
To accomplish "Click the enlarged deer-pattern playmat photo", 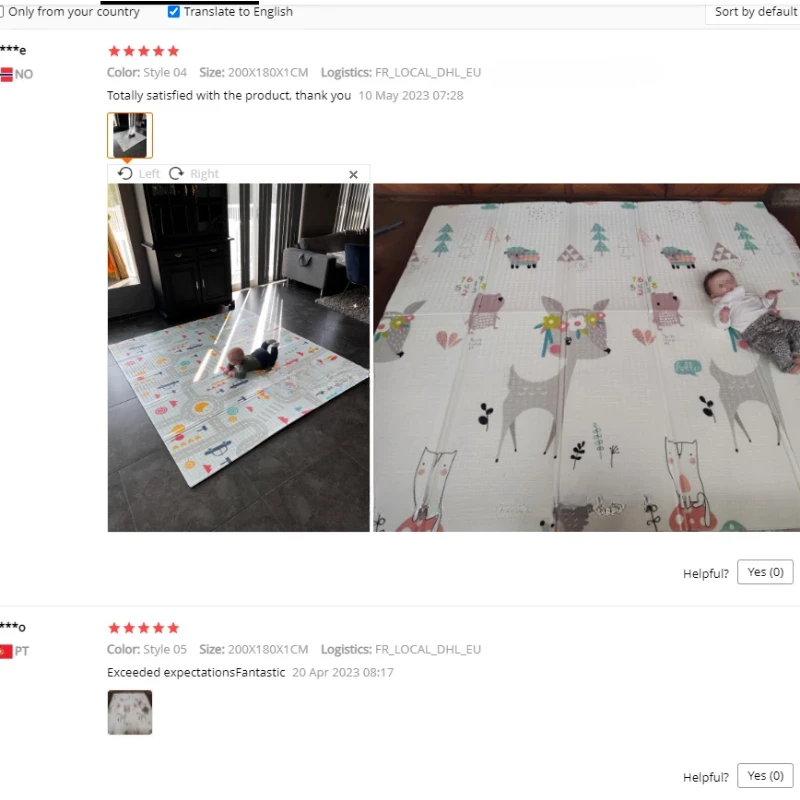I will [x=587, y=358].
